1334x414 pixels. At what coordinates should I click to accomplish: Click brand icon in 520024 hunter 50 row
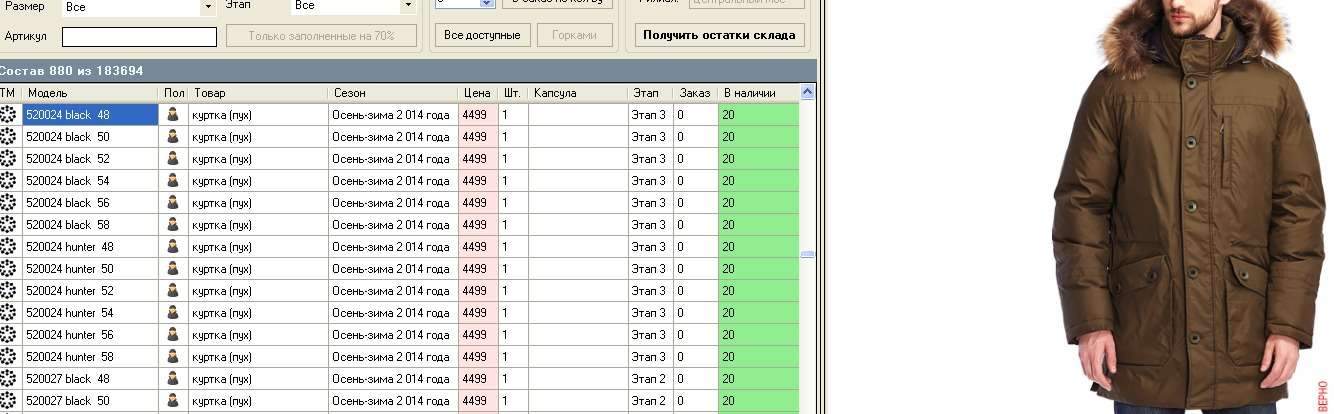(8, 269)
